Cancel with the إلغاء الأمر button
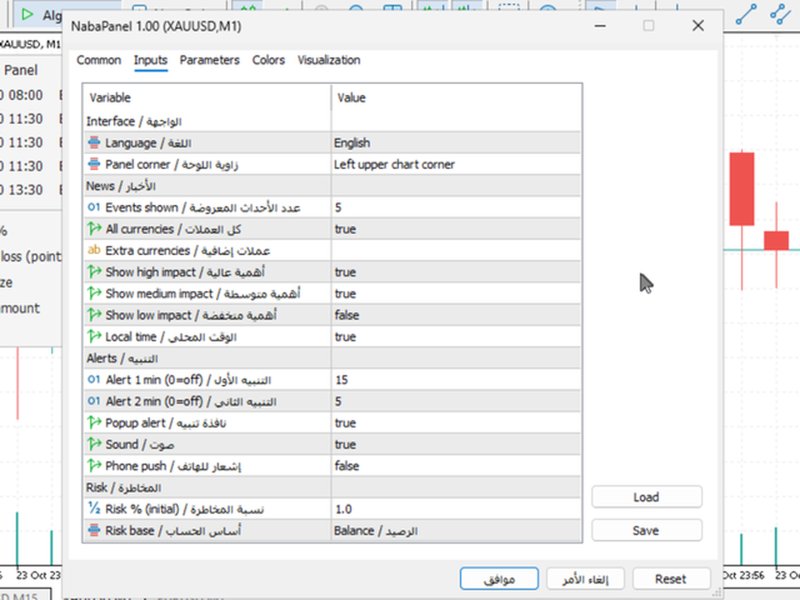This screenshot has height=600, width=800. 585,579
